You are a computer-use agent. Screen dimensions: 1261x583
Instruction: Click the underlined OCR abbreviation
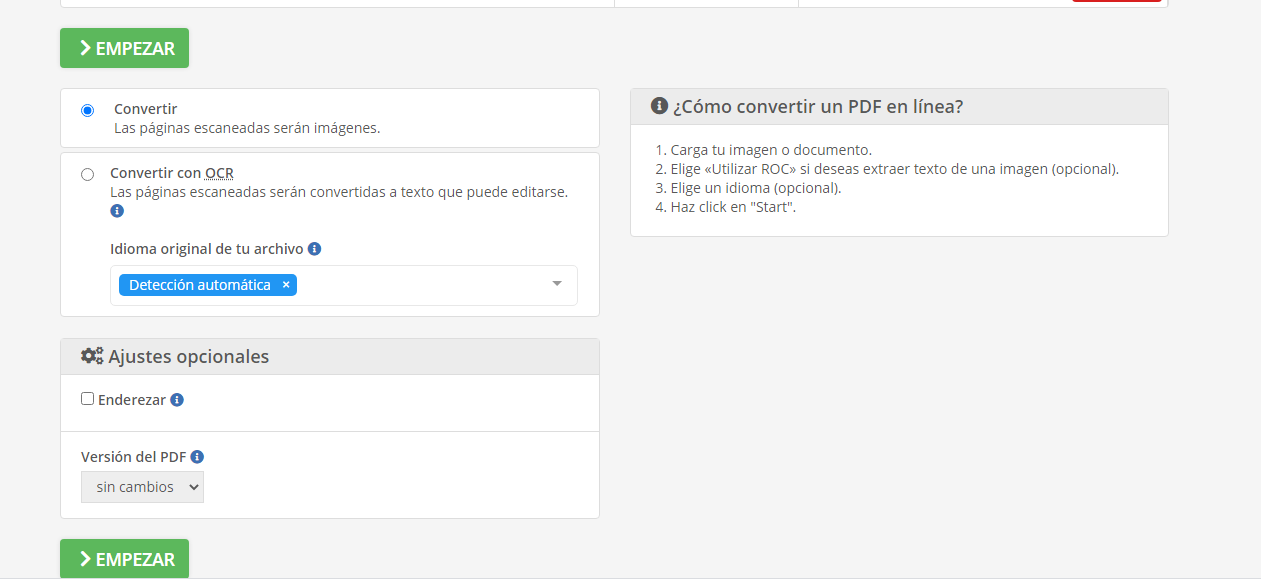click(219, 173)
